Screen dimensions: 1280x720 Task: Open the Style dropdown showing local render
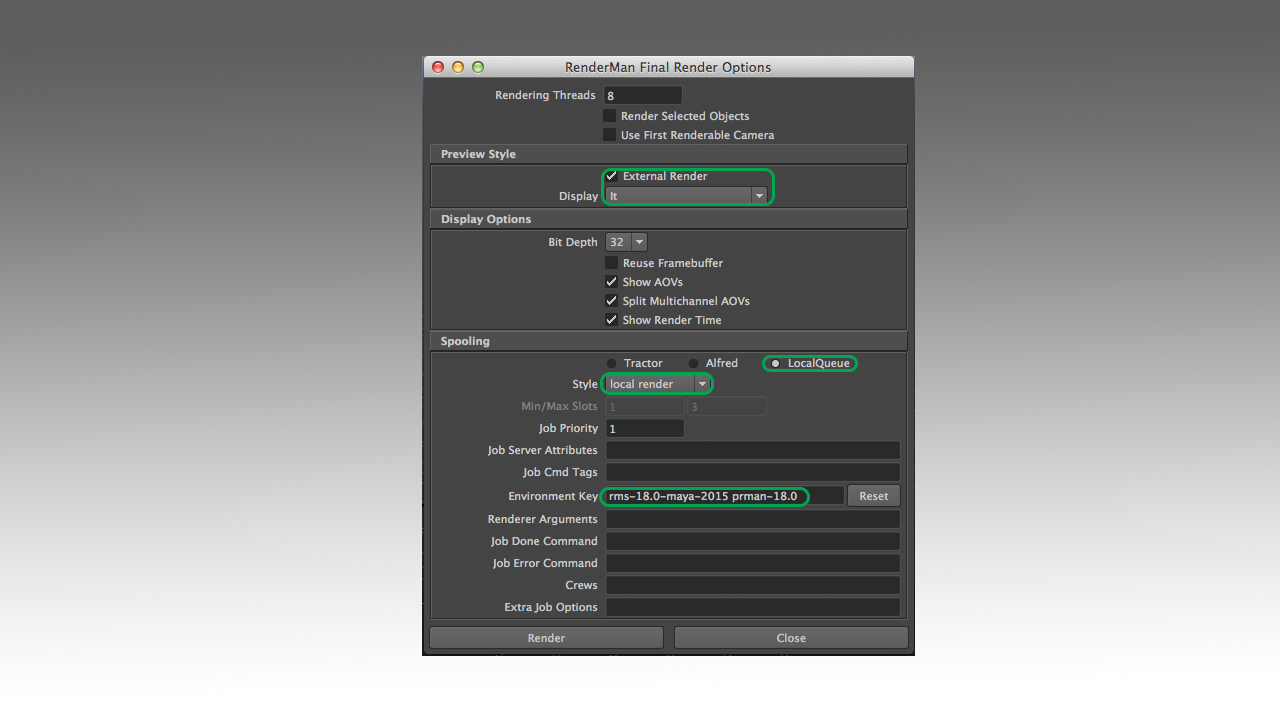(658, 384)
